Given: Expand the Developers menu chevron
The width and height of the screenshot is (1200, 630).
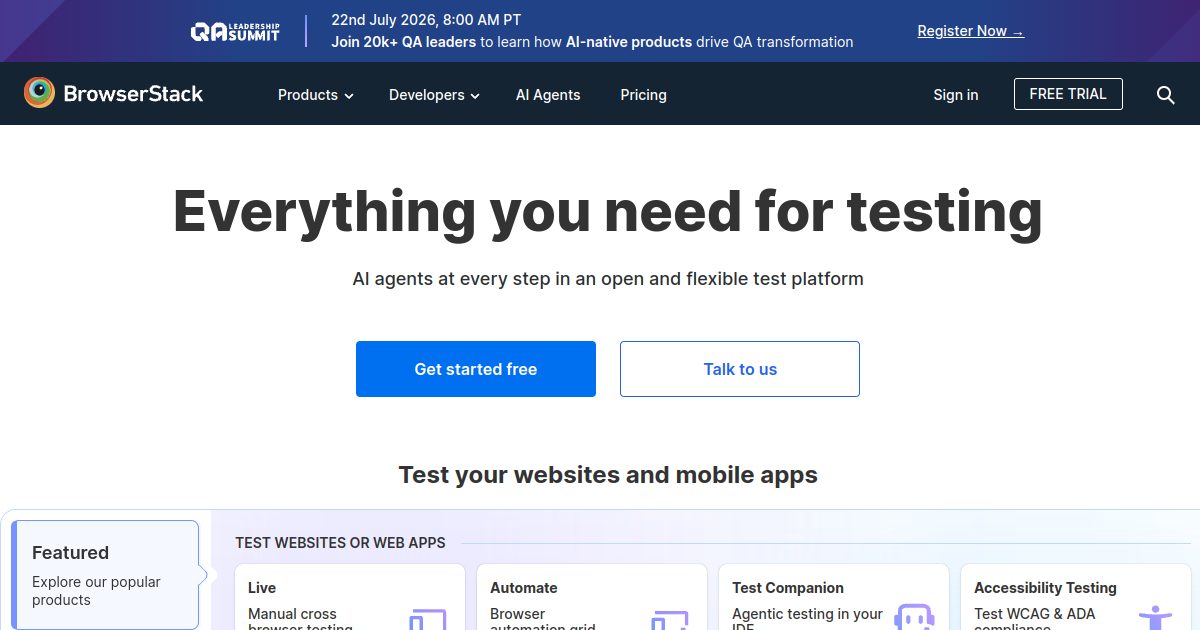Looking at the screenshot, I should tap(475, 96).
